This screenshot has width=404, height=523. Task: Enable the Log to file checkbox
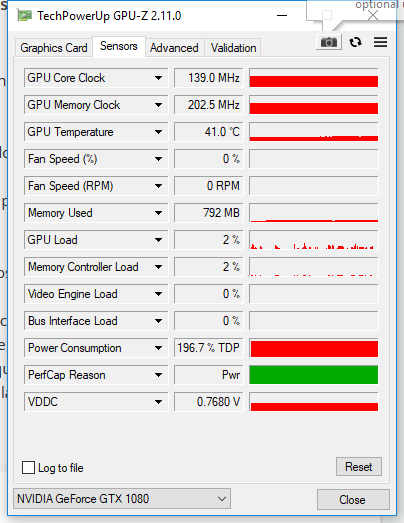tap(28, 468)
